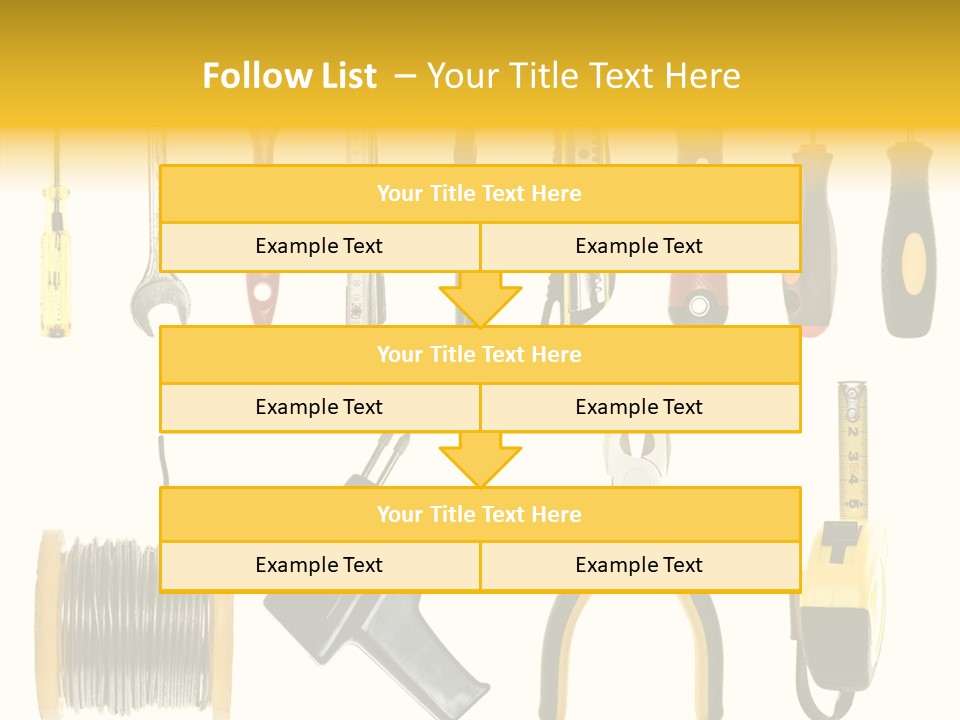Click the left "Example Text" cell in top block

pos(319,247)
